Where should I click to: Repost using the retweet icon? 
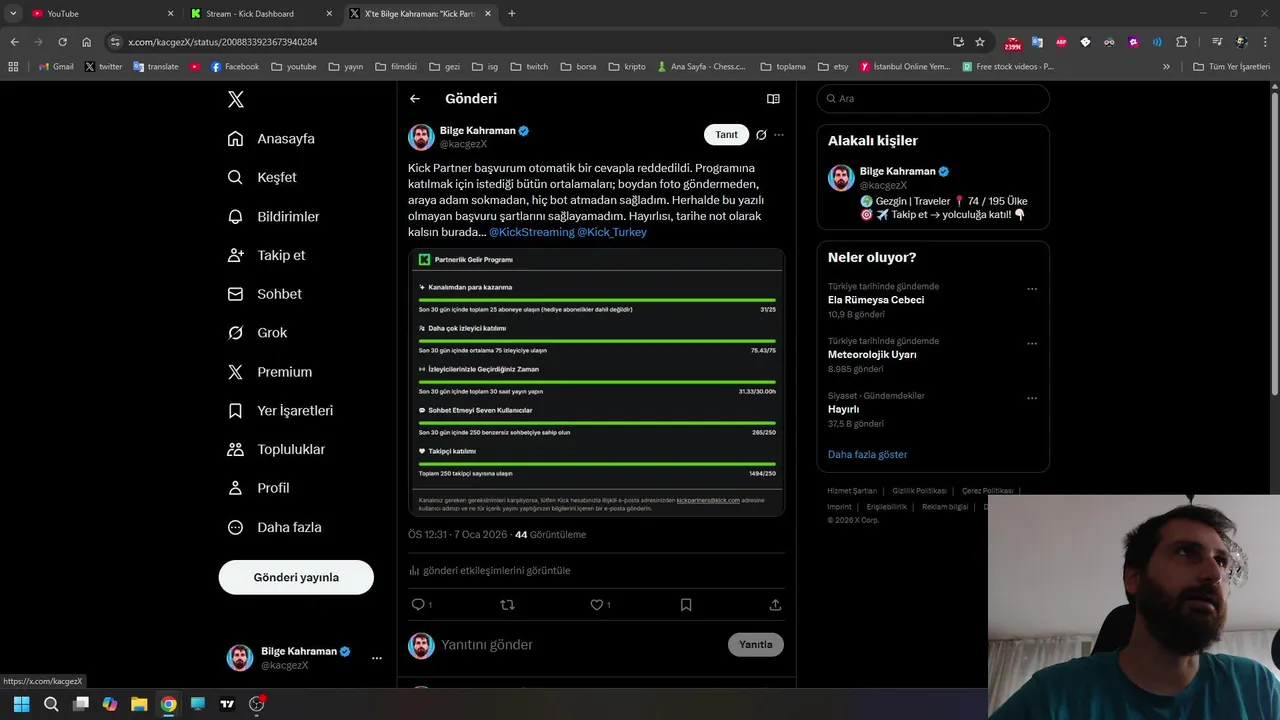click(507, 605)
